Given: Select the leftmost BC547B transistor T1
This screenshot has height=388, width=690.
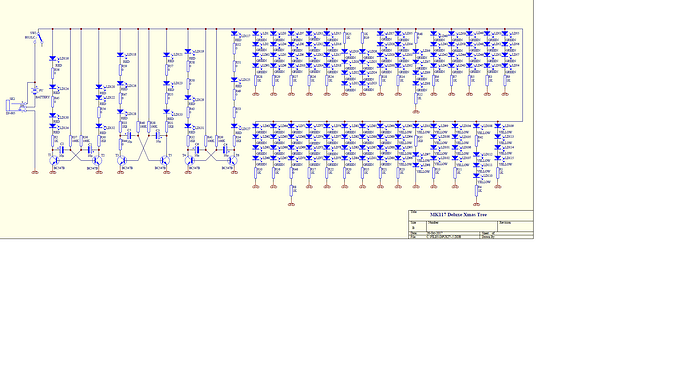Looking at the screenshot, I should point(53,161).
